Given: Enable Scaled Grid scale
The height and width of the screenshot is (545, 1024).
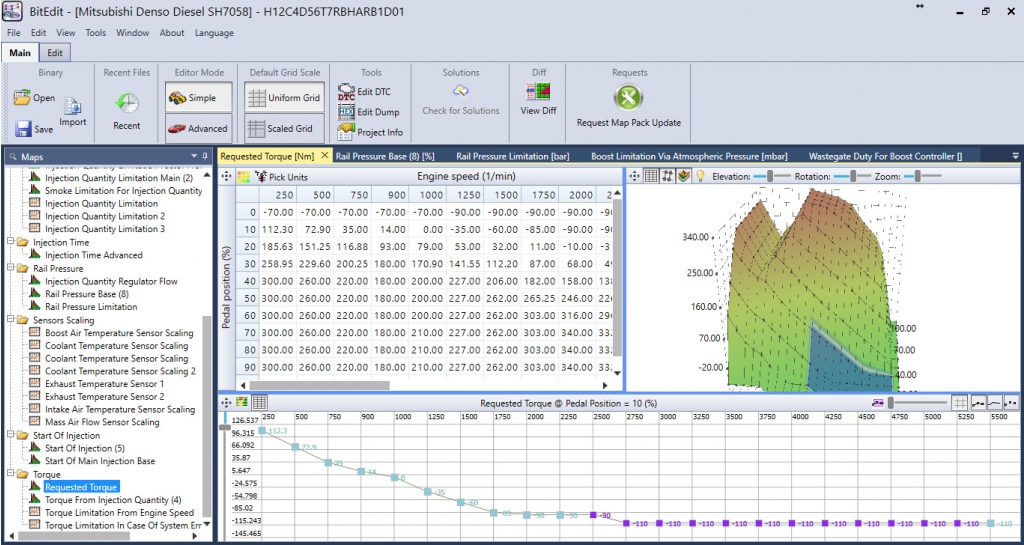Looking at the screenshot, I should coord(285,129).
